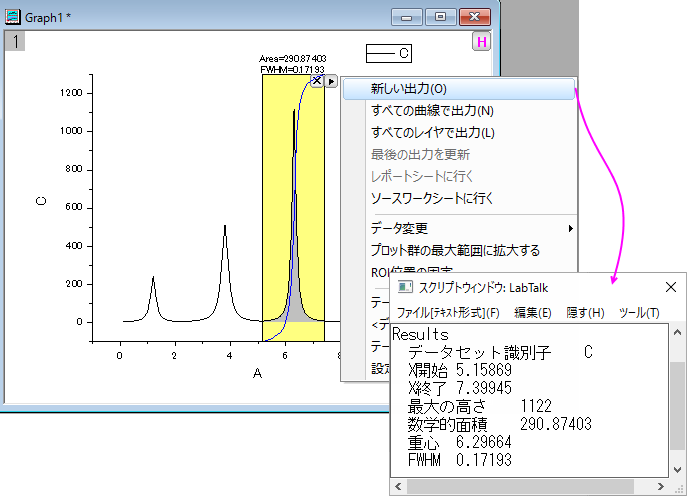Click the Area=290.87403 label
The width and height of the screenshot is (687, 496).
(293, 58)
